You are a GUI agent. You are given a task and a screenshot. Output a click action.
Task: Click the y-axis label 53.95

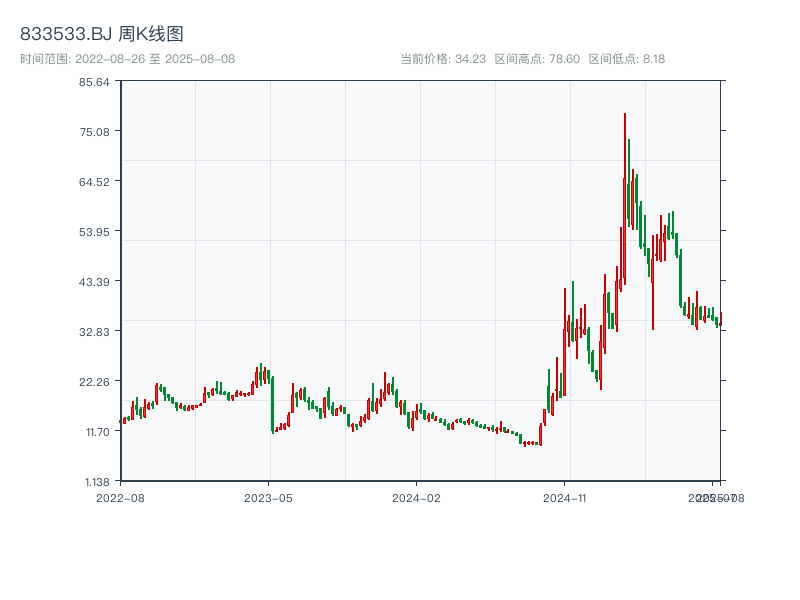point(94,232)
